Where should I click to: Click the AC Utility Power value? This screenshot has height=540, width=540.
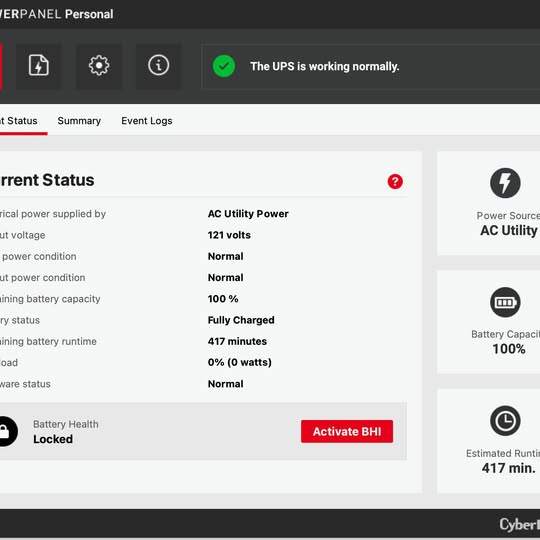tap(248, 214)
